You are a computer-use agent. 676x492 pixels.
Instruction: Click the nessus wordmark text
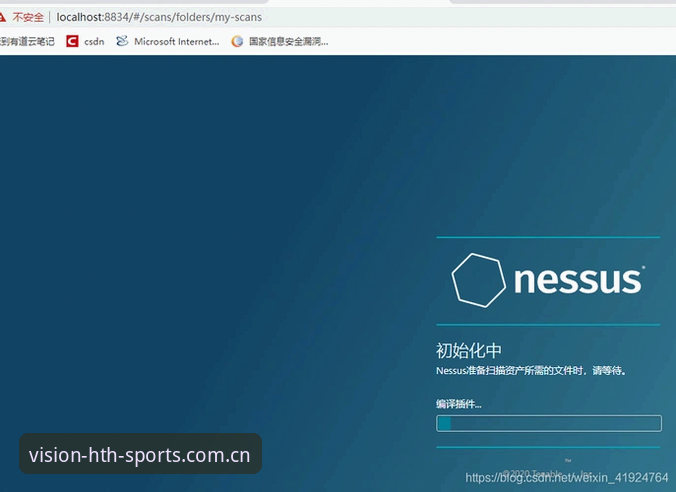point(579,280)
